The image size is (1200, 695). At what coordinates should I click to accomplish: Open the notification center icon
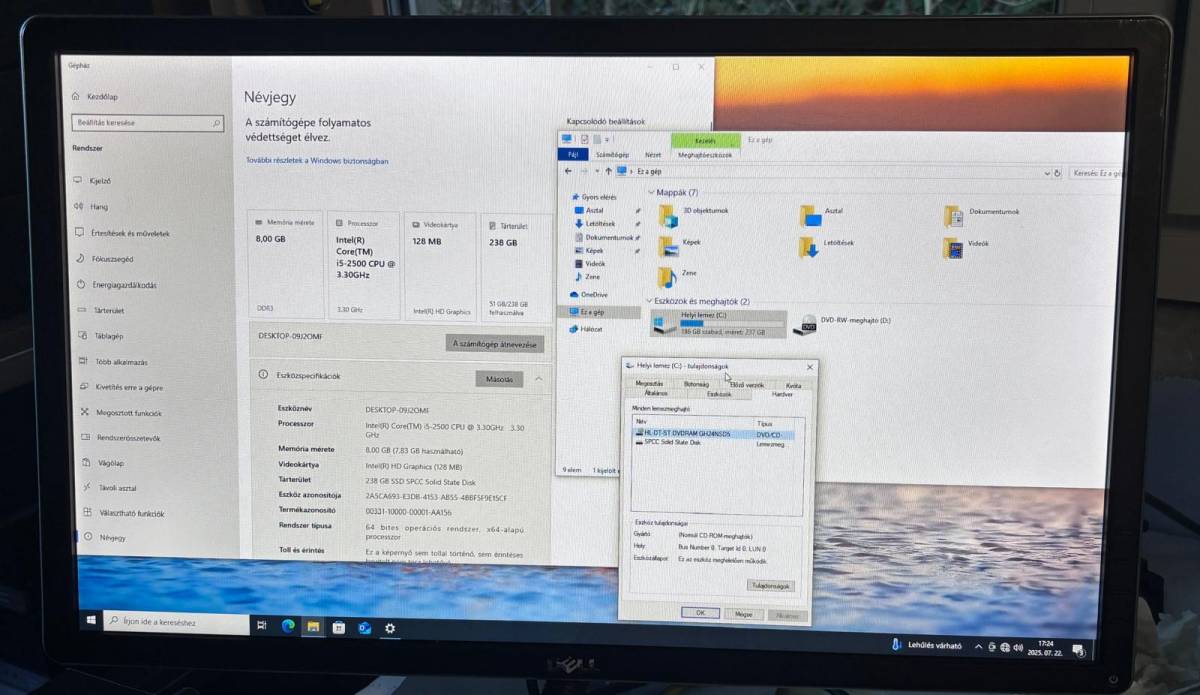(x=1078, y=650)
